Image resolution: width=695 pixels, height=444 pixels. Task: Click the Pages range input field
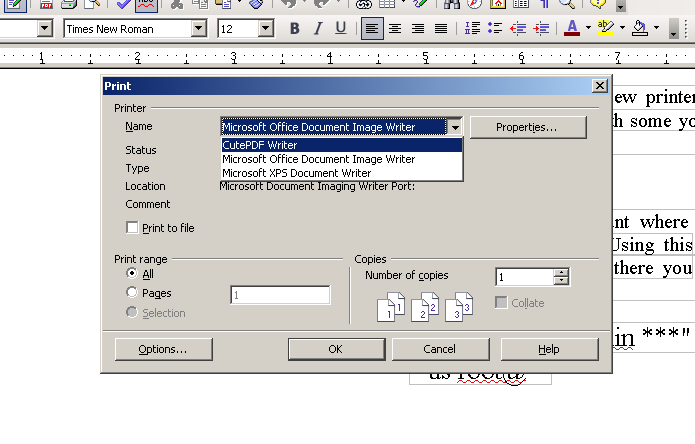281,295
